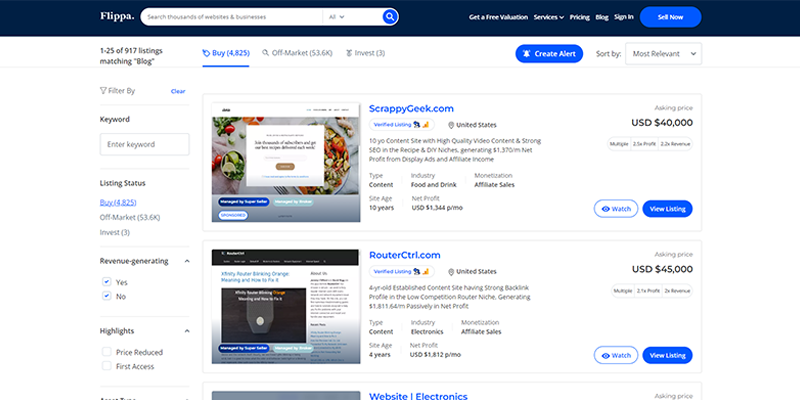Click 2.5x Profit multiple on ScrappyGeek
The height and width of the screenshot is (400, 800).
644,144
